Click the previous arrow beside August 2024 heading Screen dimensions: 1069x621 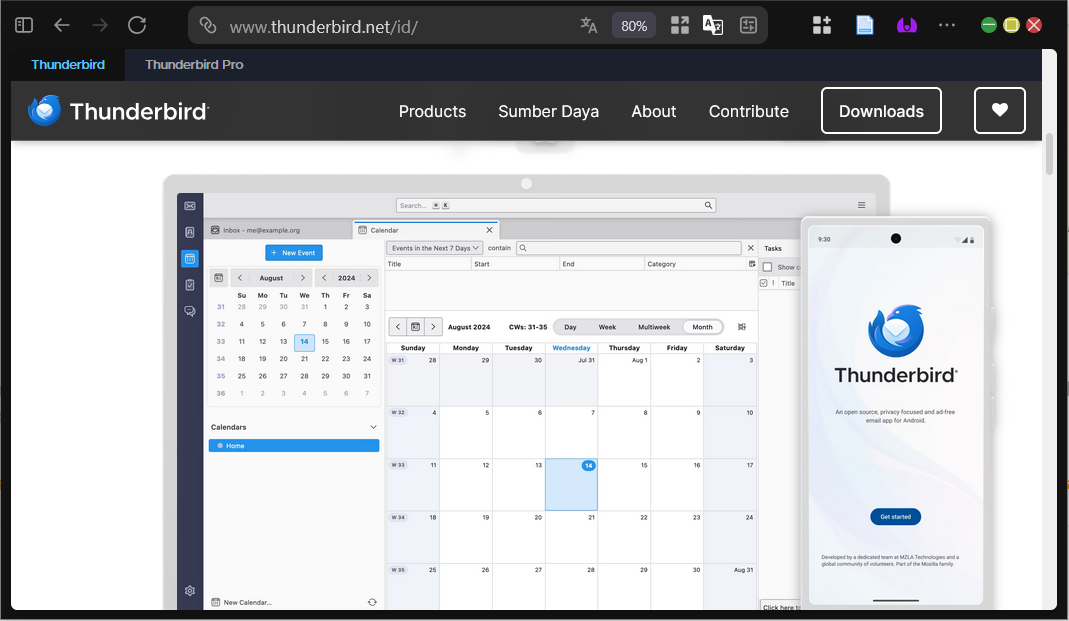[x=398, y=327]
